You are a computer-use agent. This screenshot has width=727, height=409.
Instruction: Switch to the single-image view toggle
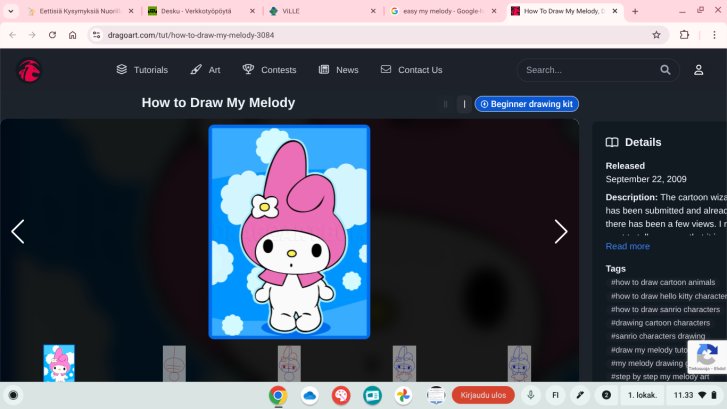click(464, 104)
